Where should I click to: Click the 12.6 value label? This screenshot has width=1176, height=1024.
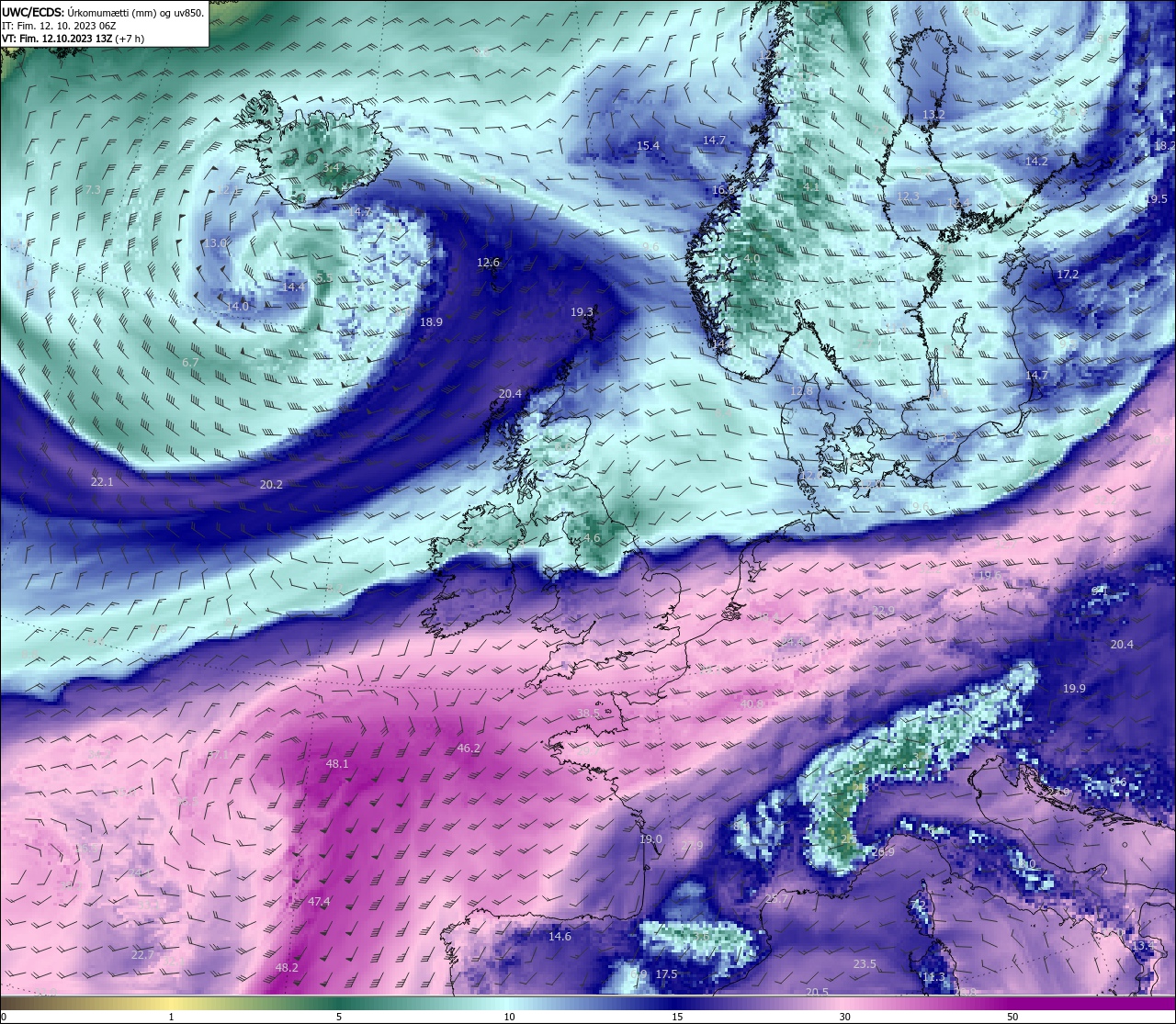[x=488, y=263]
